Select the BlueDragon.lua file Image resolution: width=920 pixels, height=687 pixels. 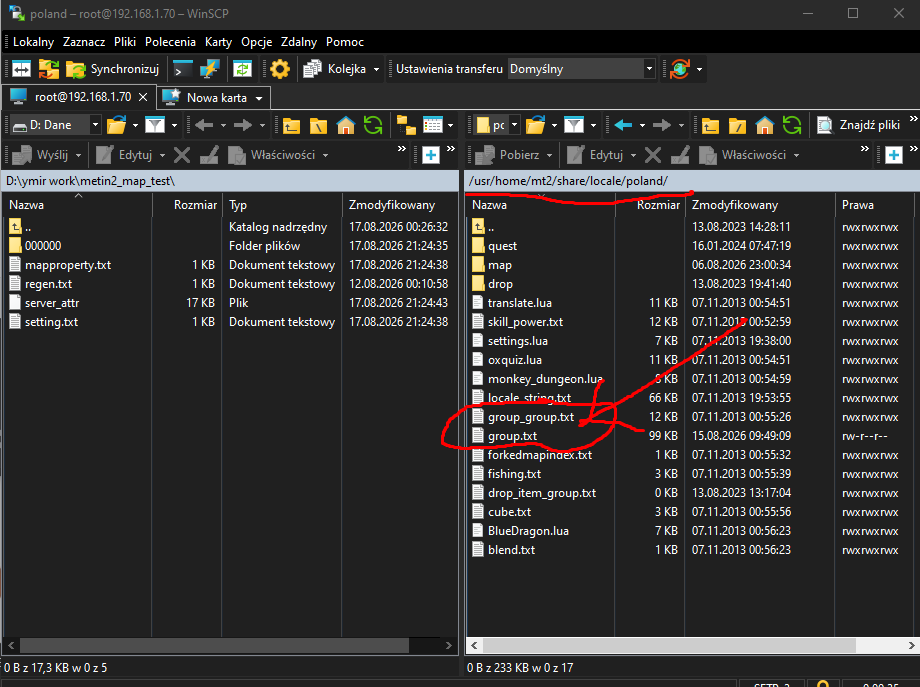(x=520, y=531)
